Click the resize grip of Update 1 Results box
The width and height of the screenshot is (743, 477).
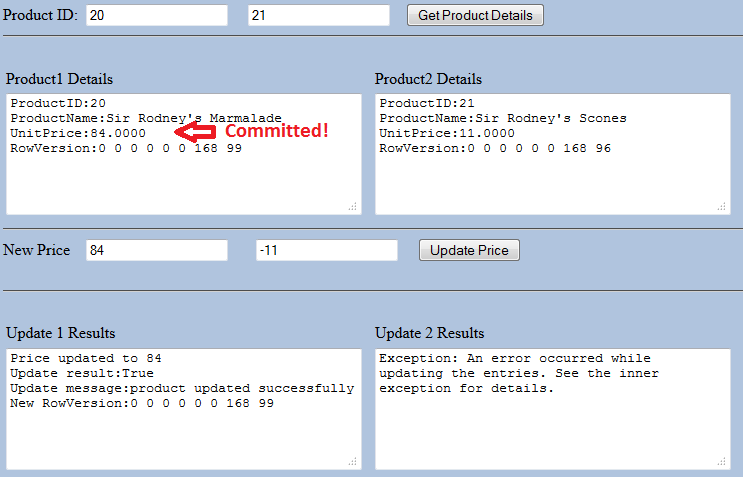pos(352,460)
